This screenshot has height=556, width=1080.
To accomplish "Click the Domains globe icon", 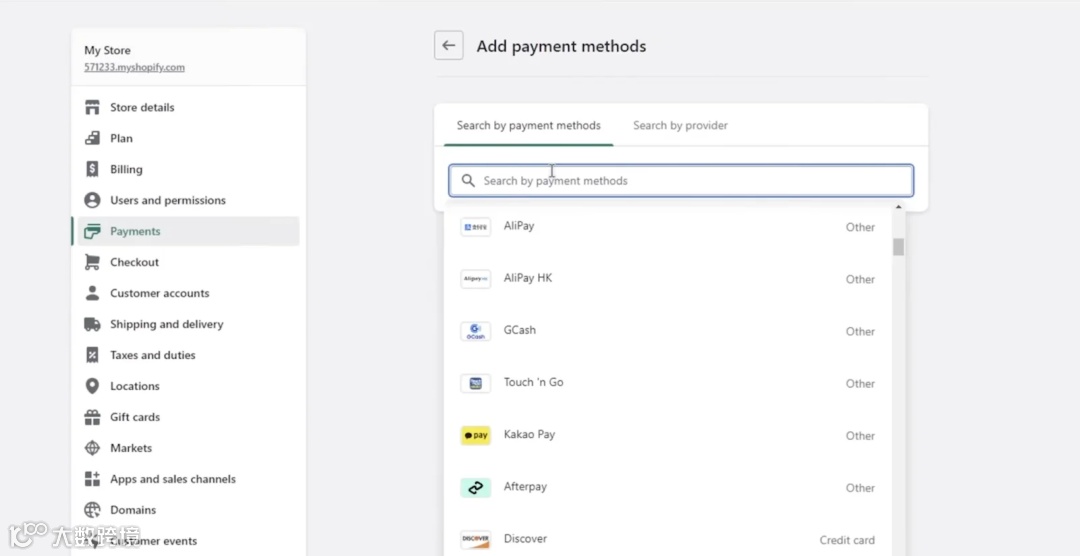I will coord(92,511).
